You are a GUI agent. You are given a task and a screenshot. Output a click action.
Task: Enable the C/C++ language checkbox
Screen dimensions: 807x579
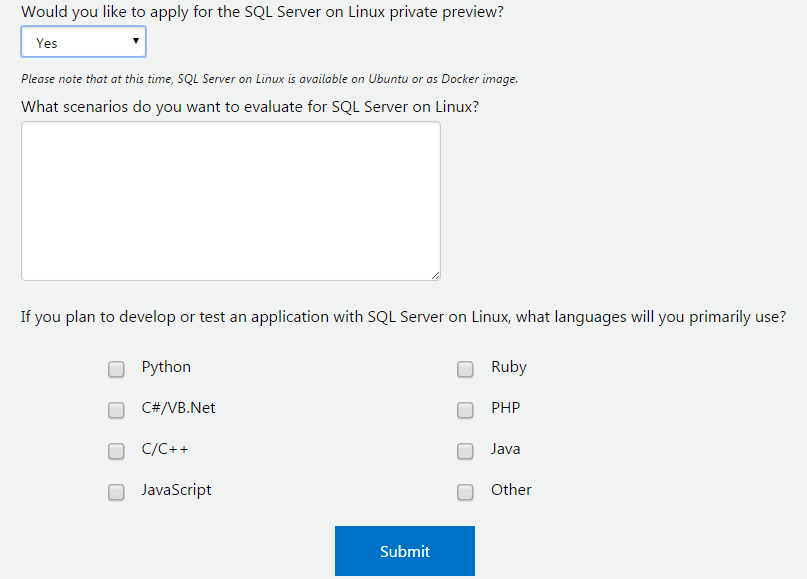[116, 451]
